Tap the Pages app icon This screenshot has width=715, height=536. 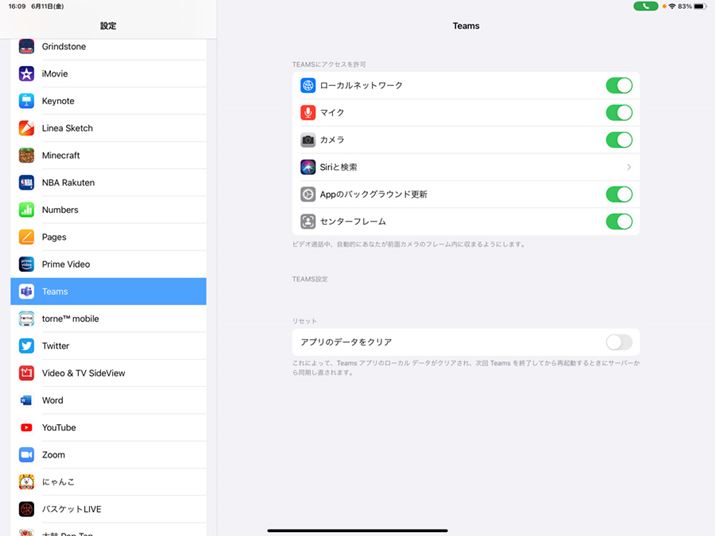click(x=26, y=237)
